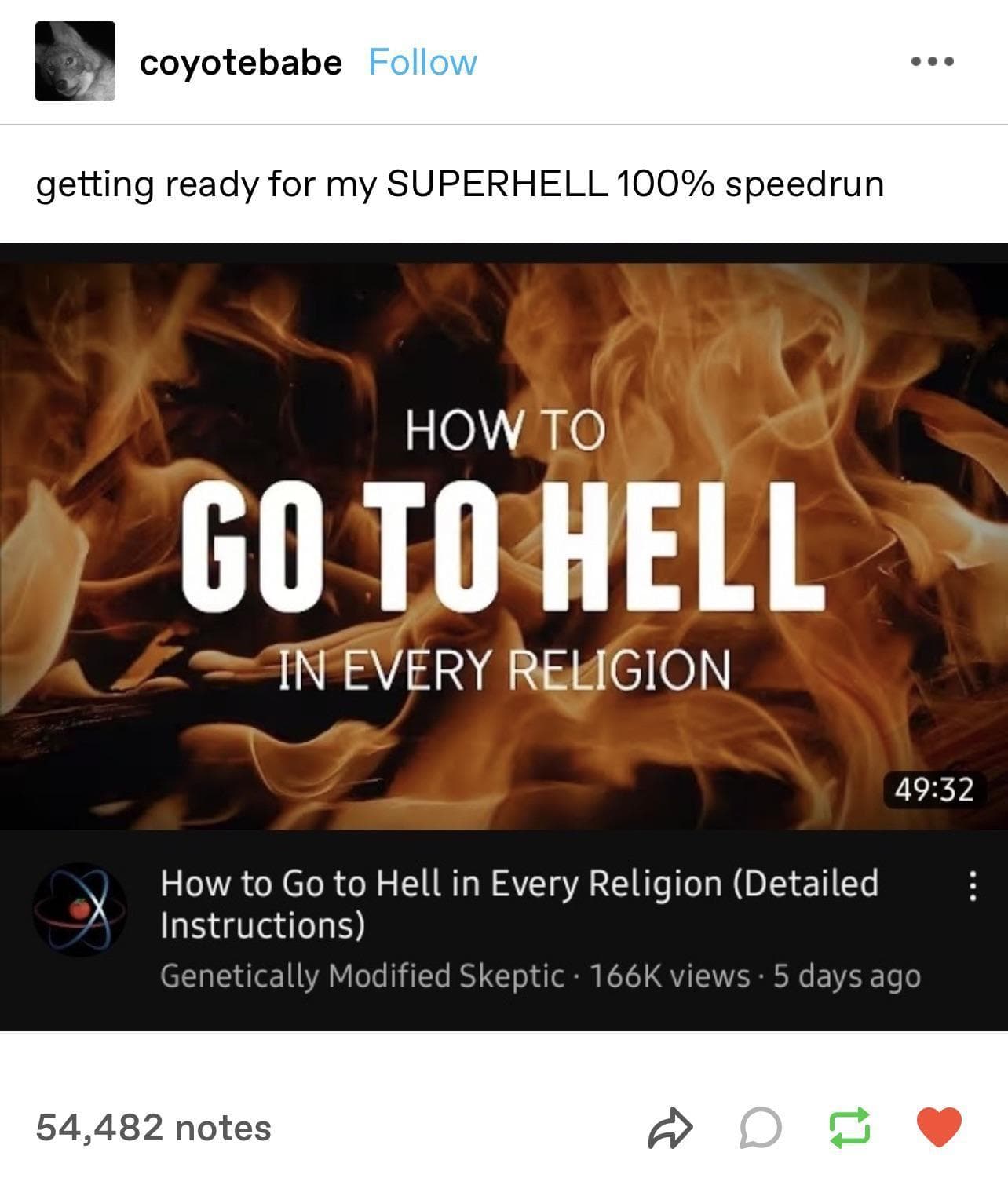Image resolution: width=1008 pixels, height=1178 pixels.
Task: Open replies with speech bubble icon
Action: pyautogui.click(x=761, y=1129)
